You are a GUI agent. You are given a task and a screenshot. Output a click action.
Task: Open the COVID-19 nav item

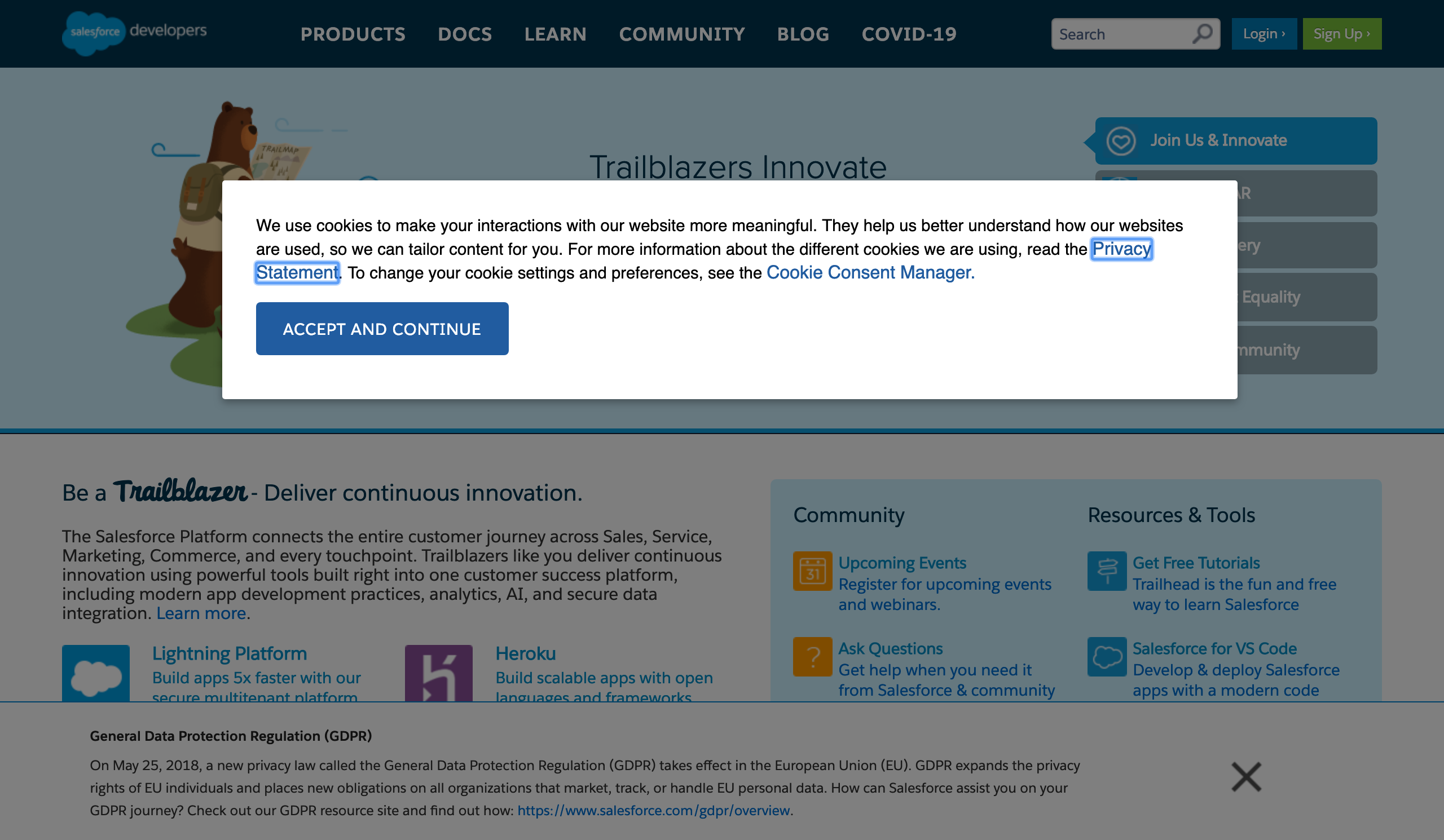[x=909, y=34]
